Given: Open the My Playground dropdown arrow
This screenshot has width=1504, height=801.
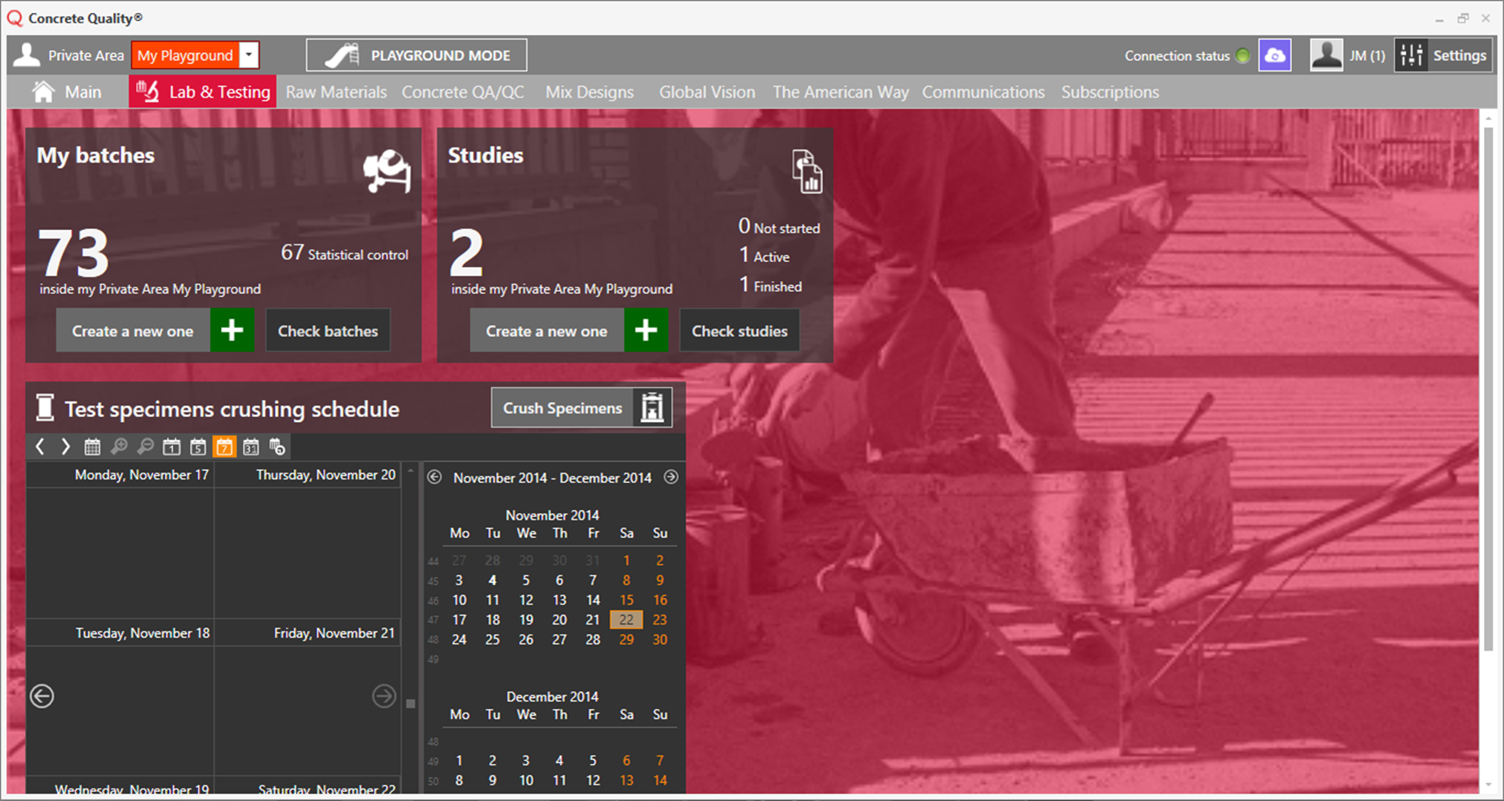Looking at the screenshot, I should click(249, 56).
